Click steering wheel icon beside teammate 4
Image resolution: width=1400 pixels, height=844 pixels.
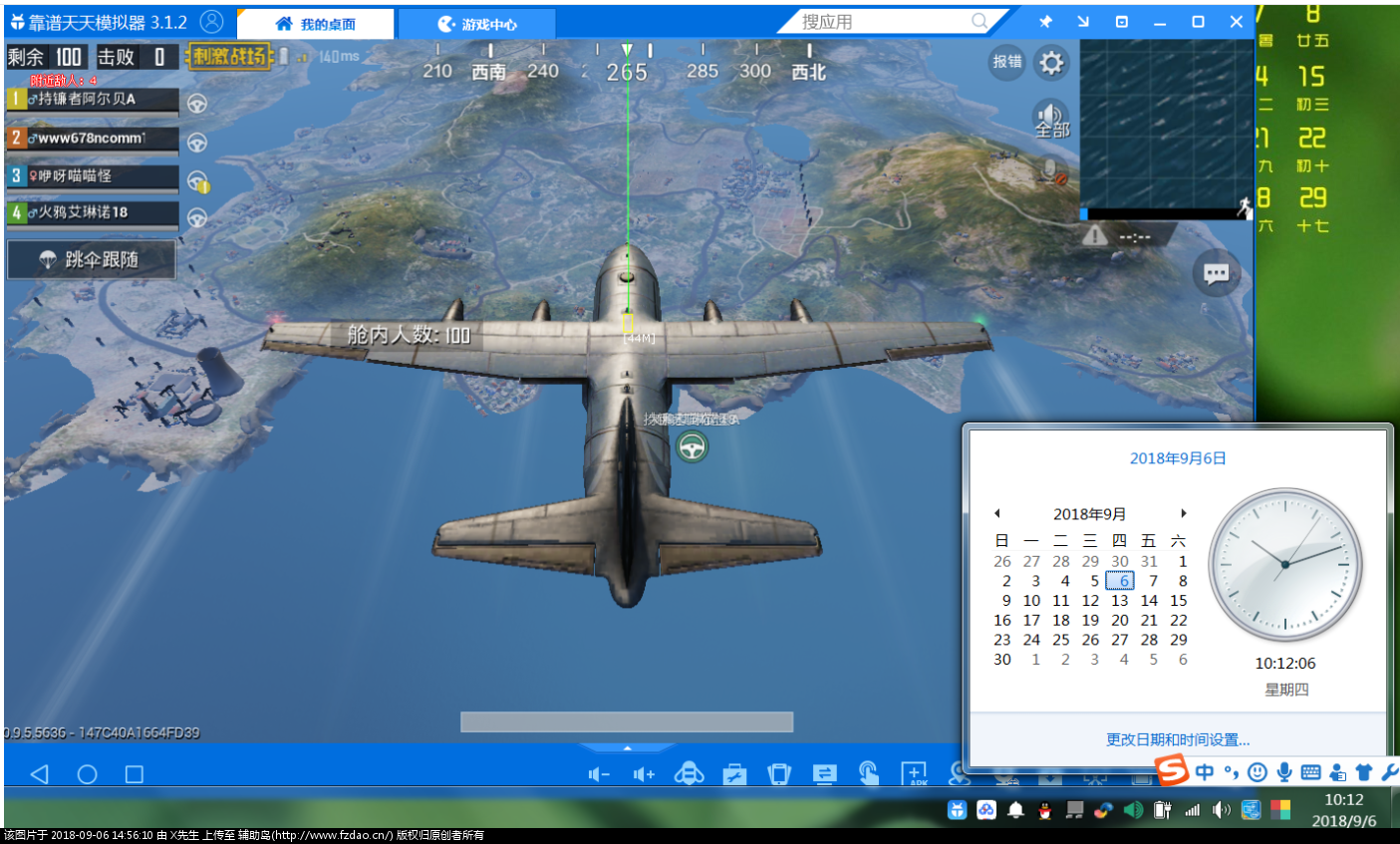coord(197,217)
